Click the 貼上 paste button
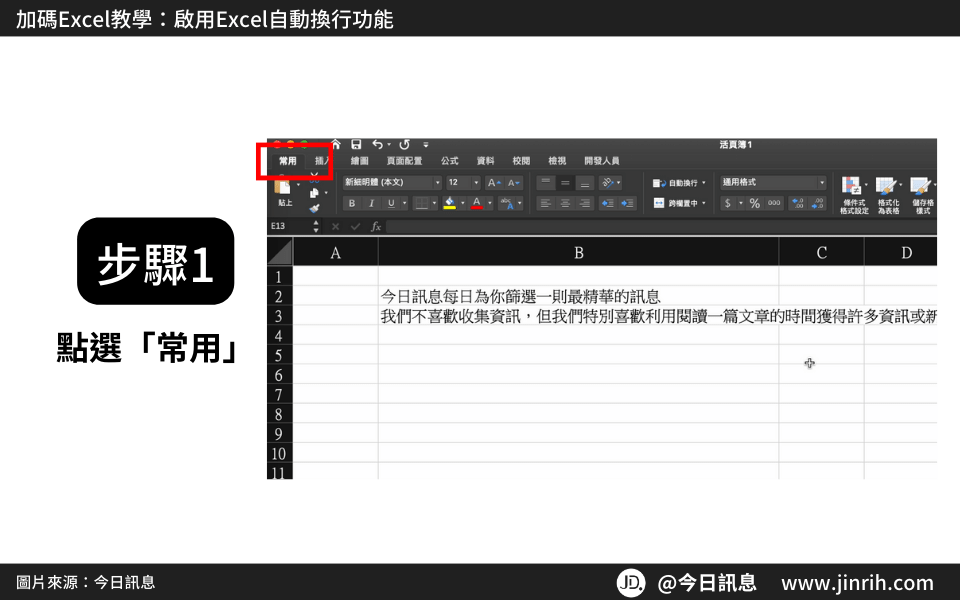 tap(285, 193)
